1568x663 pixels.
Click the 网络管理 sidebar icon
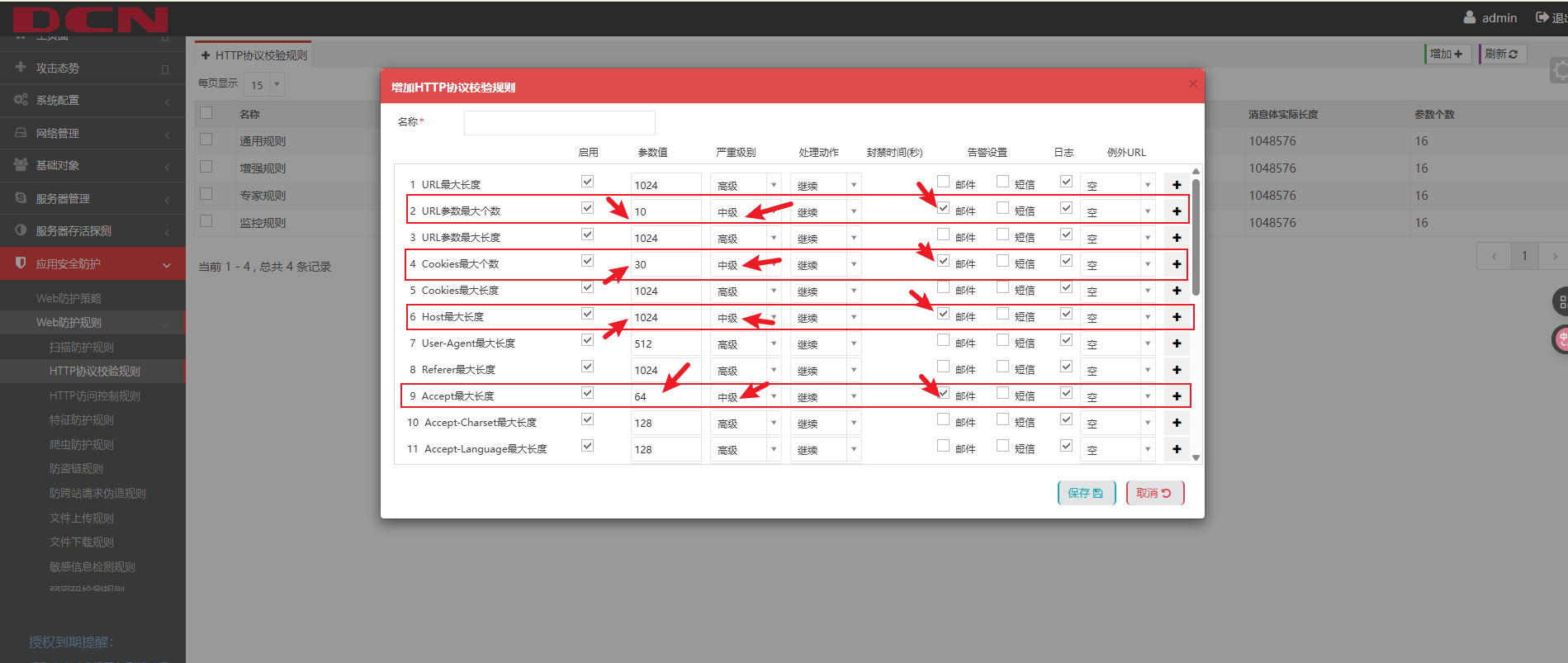pos(21,132)
